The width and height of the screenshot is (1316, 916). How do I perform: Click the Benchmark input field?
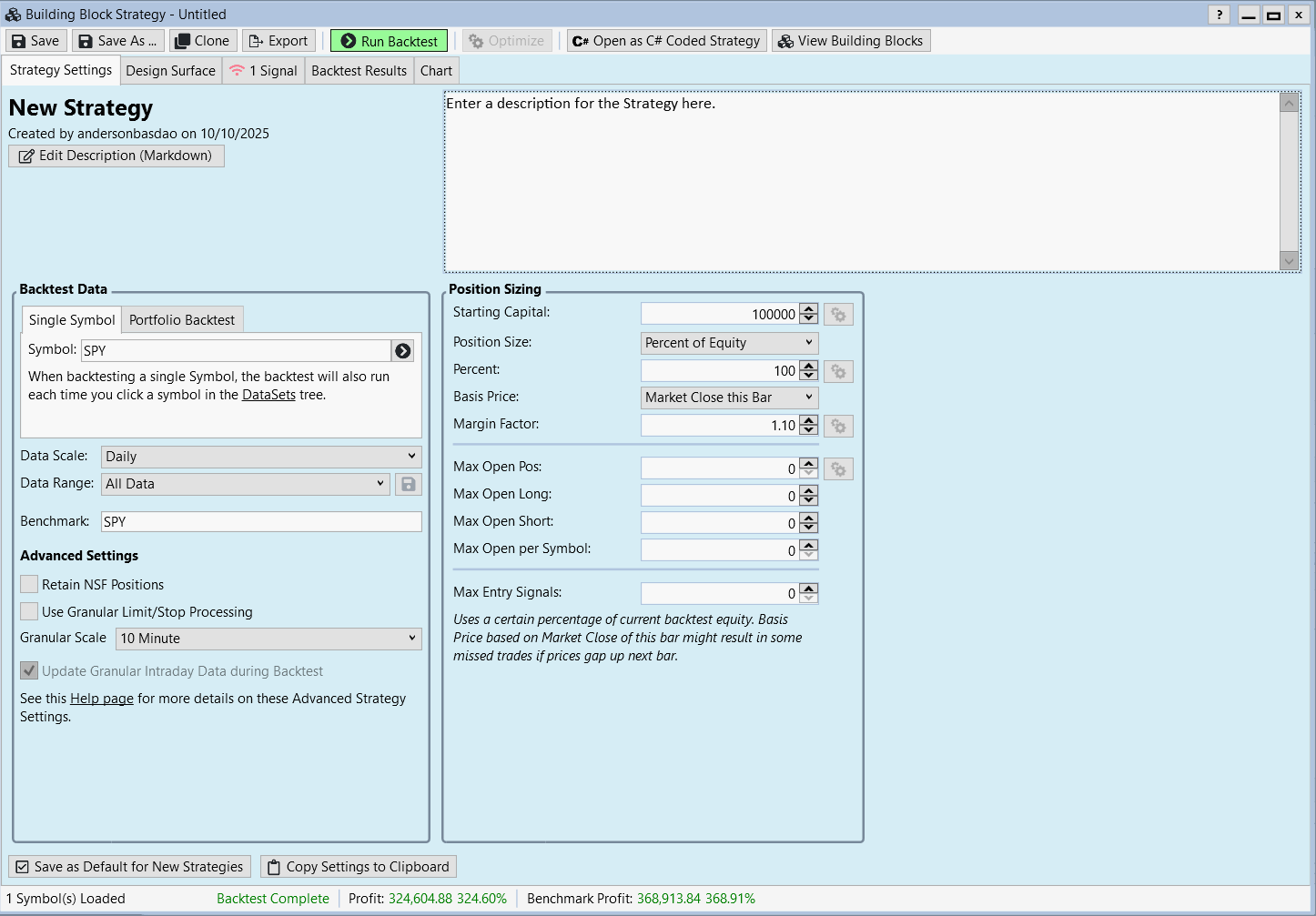(260, 521)
